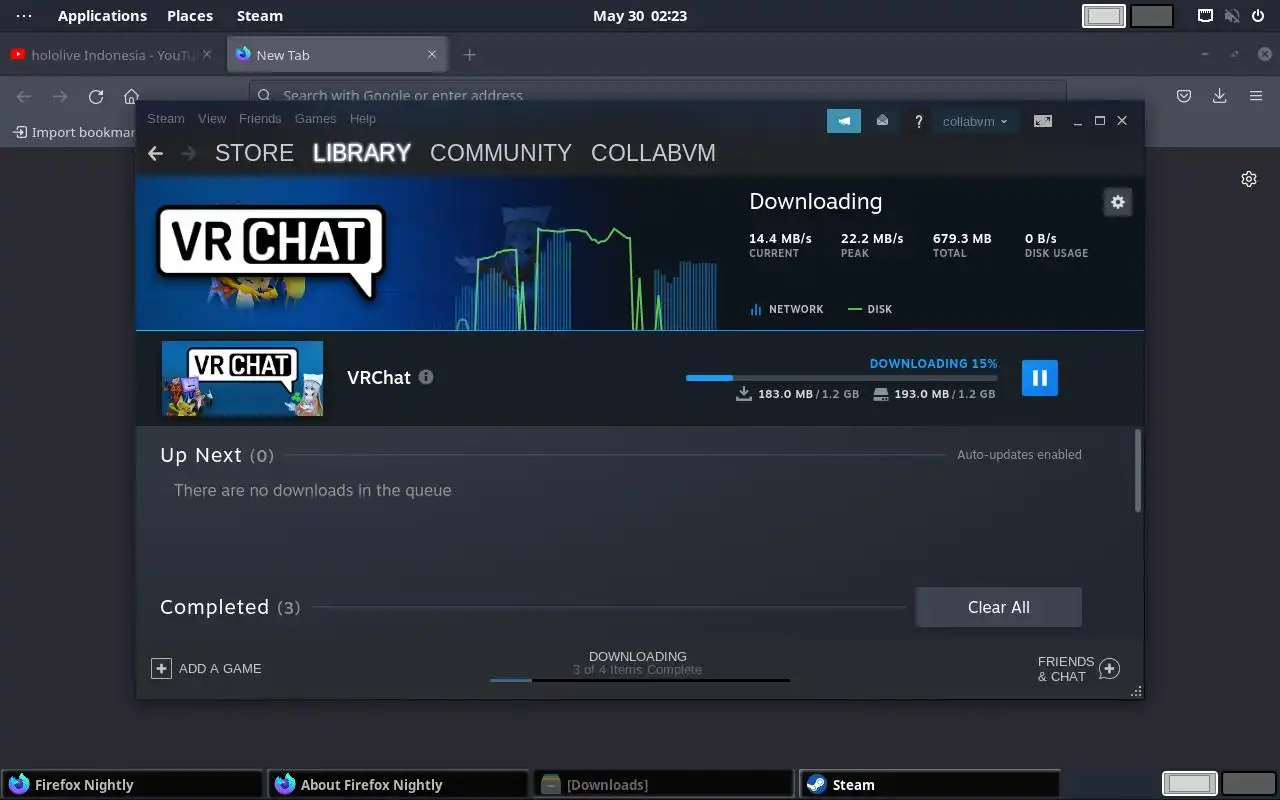The height and width of the screenshot is (800, 1280).
Task: Switch to the COMMUNITY tab
Action: click(x=501, y=153)
